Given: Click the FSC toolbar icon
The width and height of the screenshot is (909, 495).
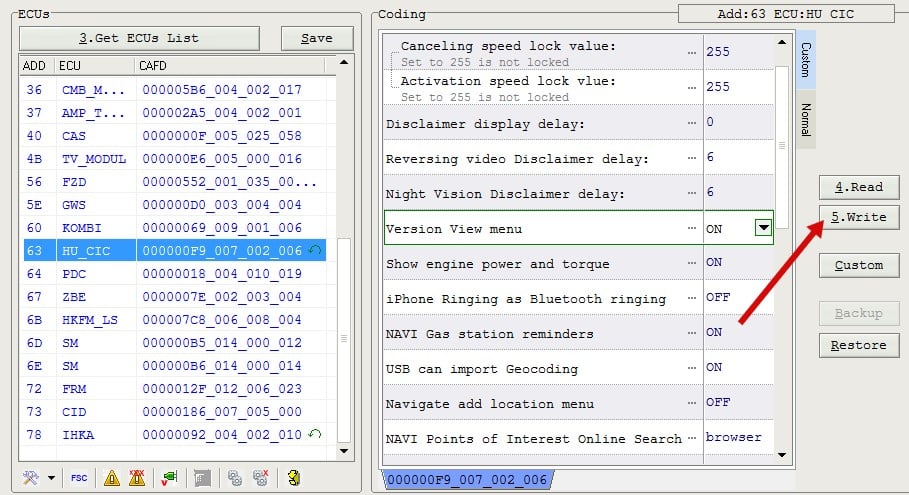Looking at the screenshot, I should tap(79, 478).
